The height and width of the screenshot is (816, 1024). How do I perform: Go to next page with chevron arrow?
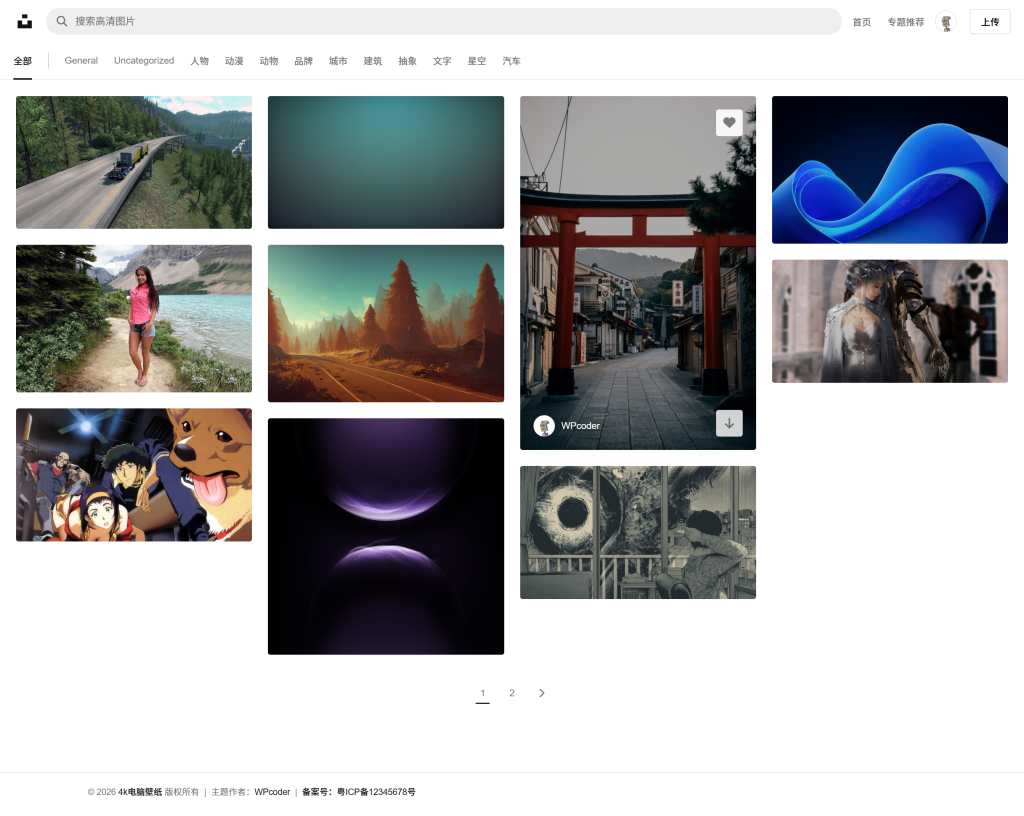542,693
